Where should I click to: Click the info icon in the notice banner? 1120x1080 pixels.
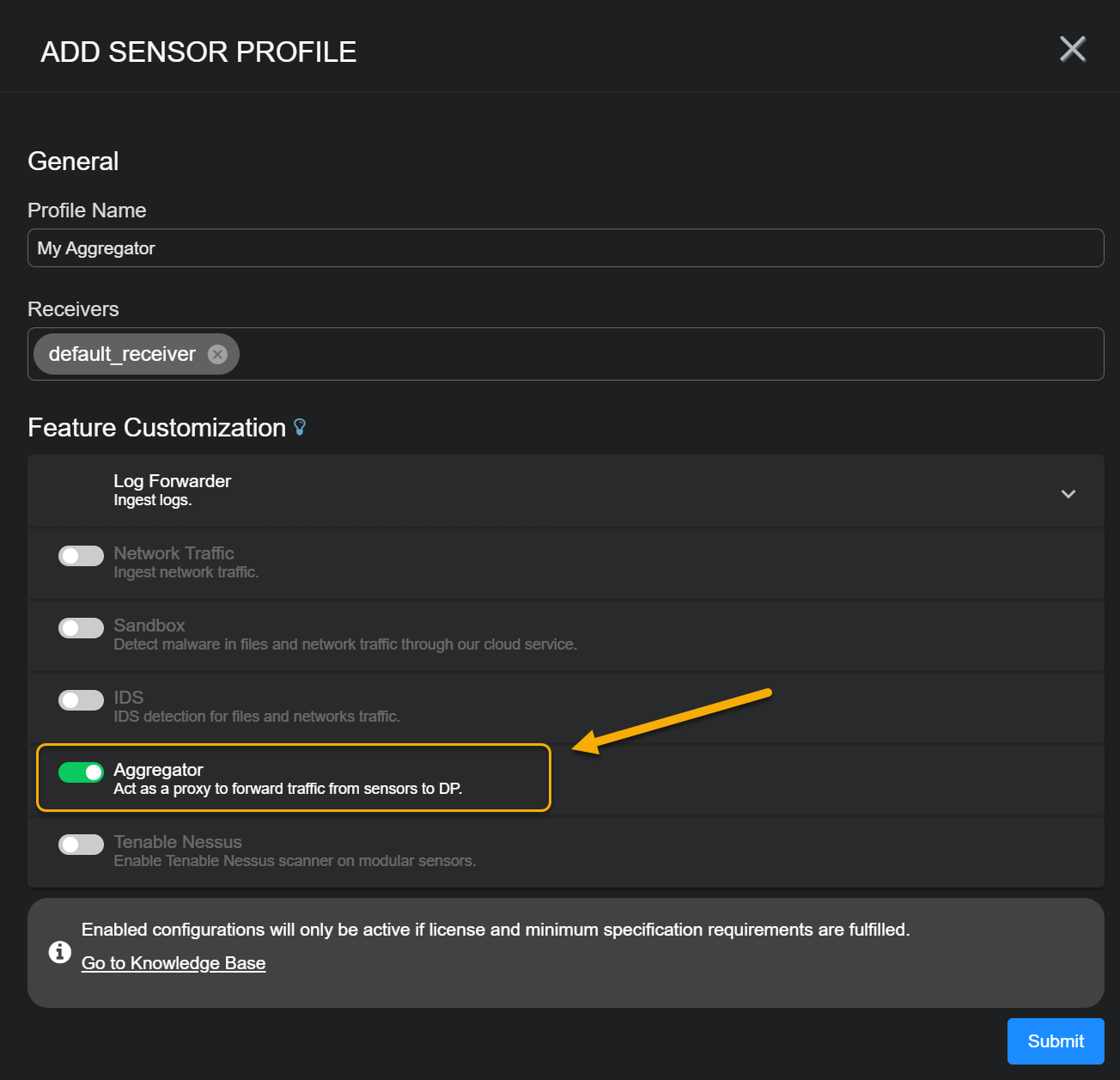[60, 952]
